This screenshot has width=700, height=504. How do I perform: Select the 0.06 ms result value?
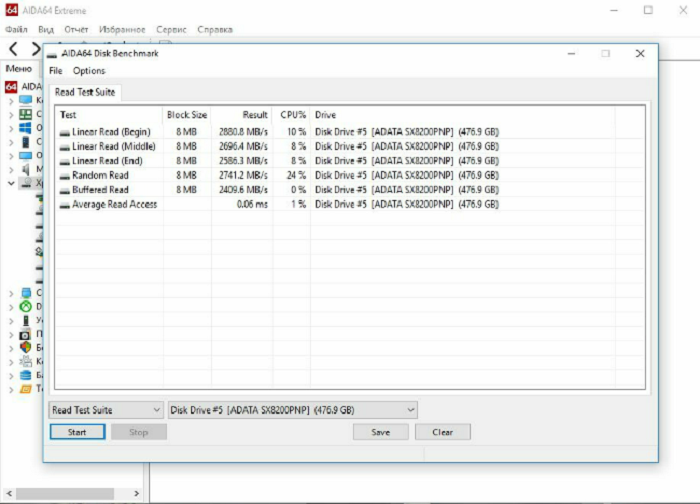point(252,204)
